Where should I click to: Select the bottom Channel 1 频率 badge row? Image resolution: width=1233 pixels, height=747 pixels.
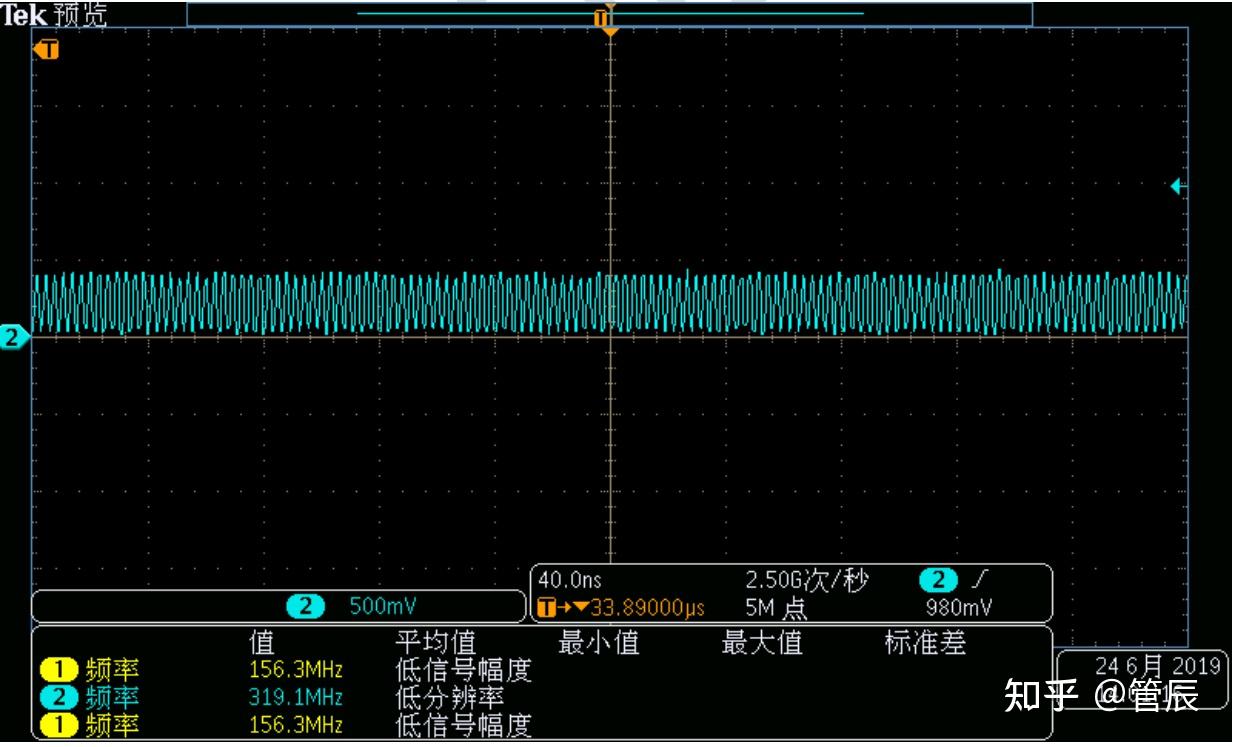pyautogui.click(x=58, y=724)
